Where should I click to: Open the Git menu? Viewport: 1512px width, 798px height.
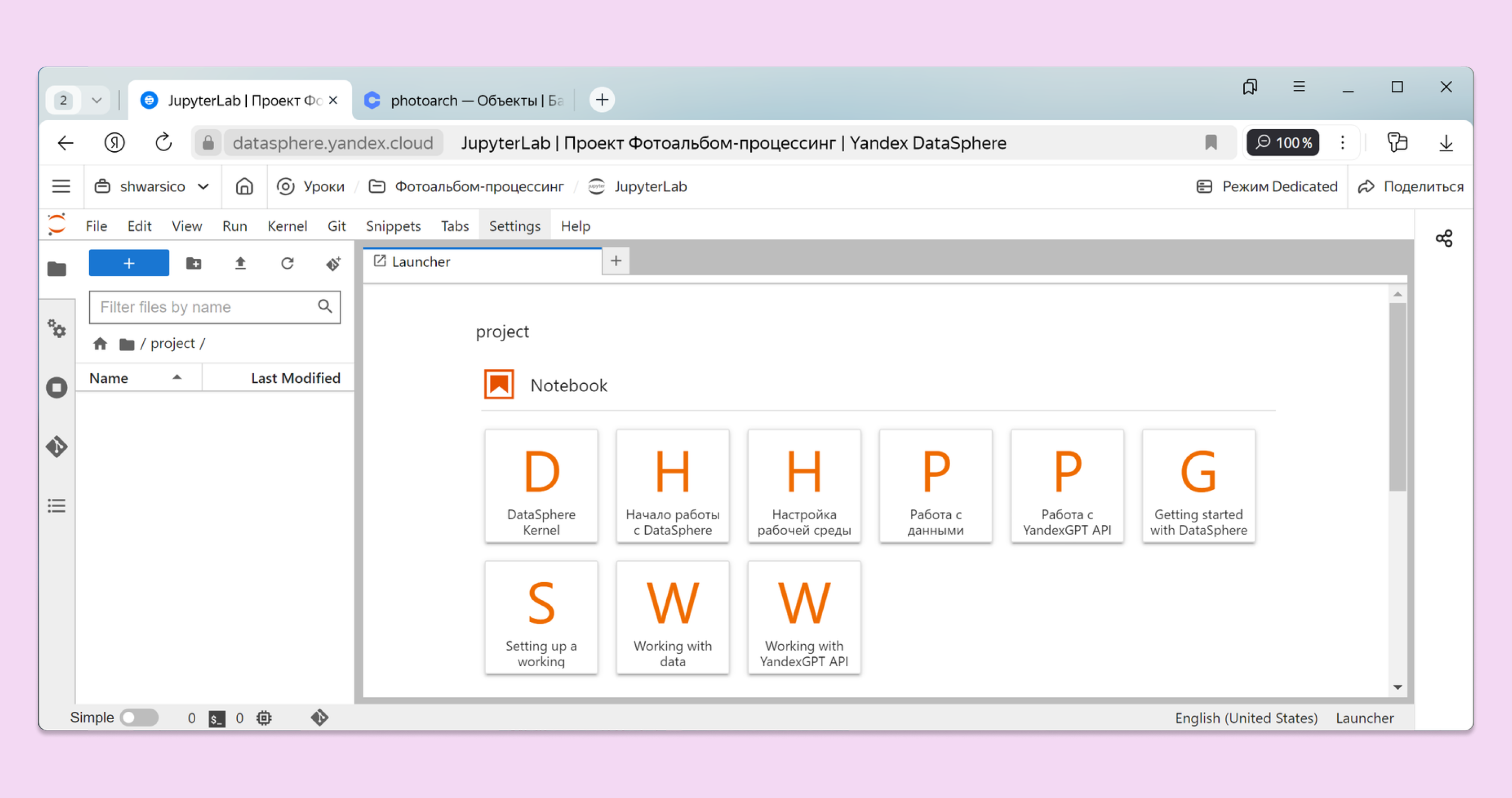point(337,226)
